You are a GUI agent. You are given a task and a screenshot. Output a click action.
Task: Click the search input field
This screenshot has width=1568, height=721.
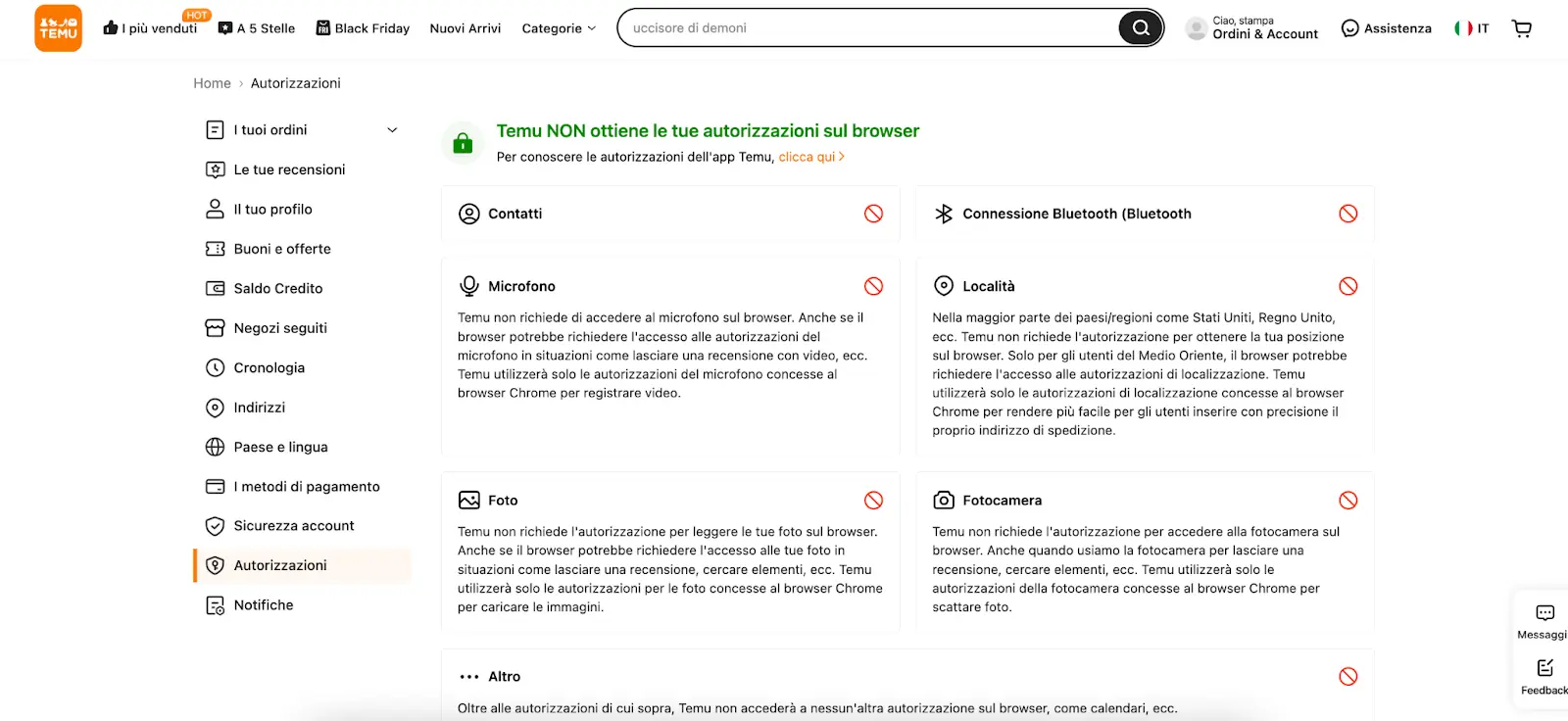click(870, 27)
